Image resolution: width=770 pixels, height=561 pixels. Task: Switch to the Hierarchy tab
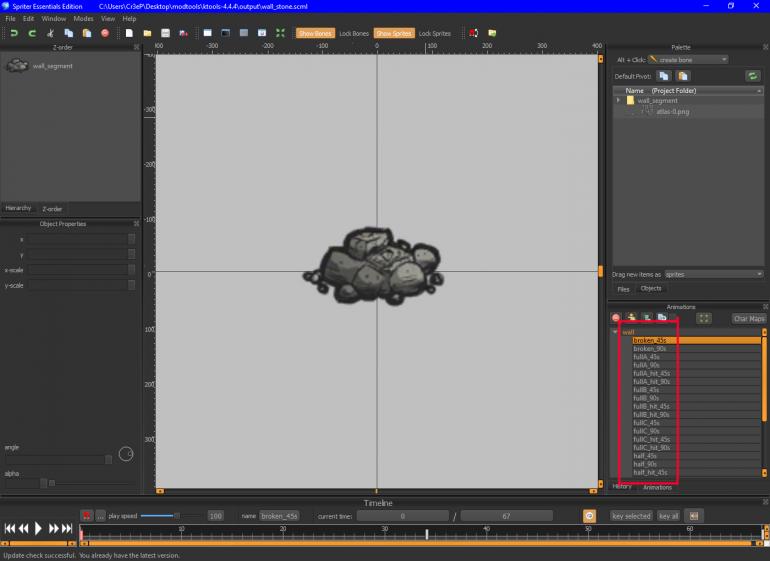[x=19, y=208]
